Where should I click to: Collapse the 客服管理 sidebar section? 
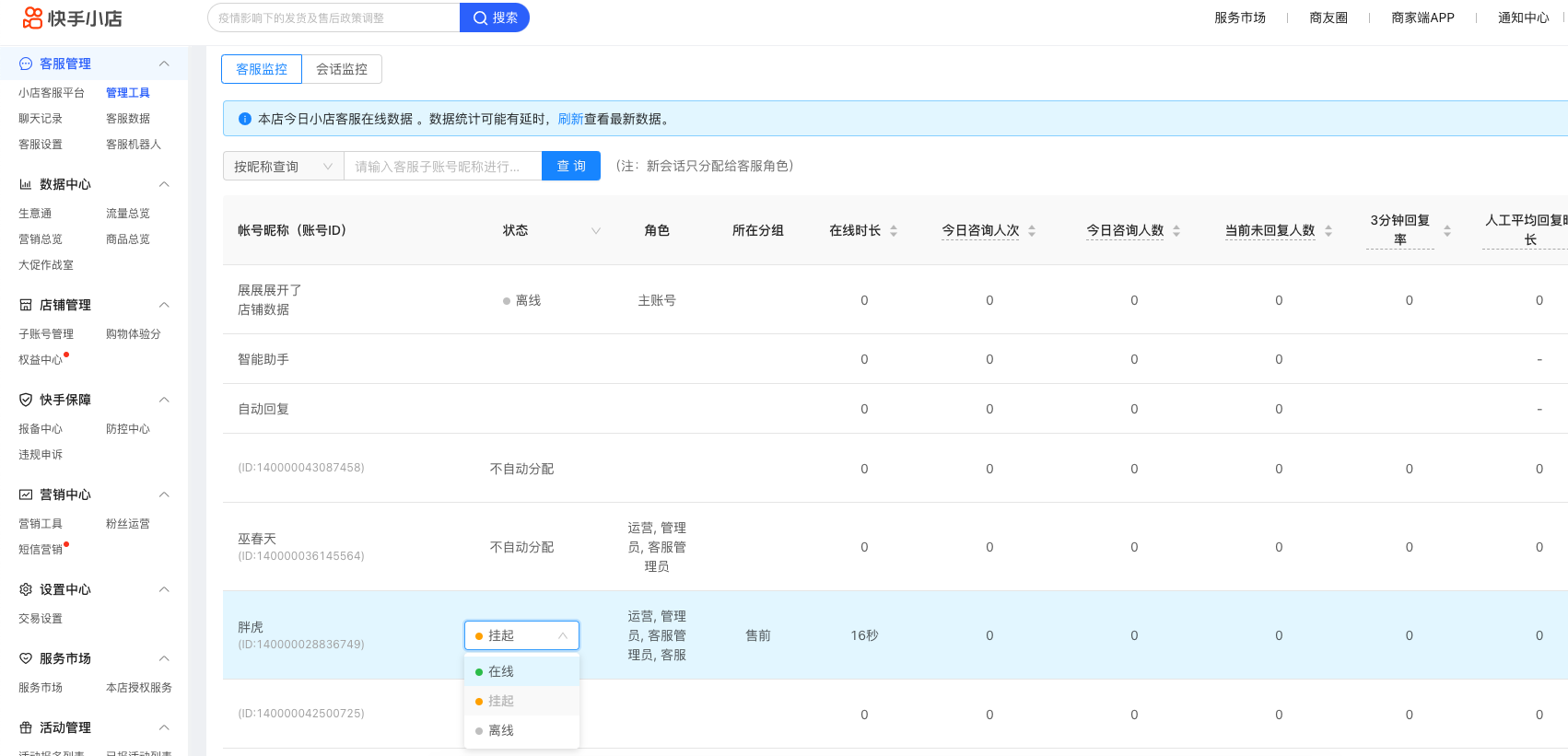pos(164,64)
